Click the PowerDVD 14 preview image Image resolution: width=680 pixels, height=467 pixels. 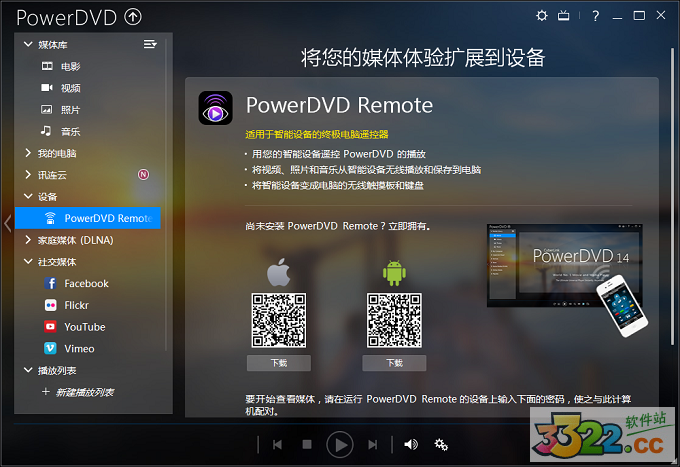(567, 280)
